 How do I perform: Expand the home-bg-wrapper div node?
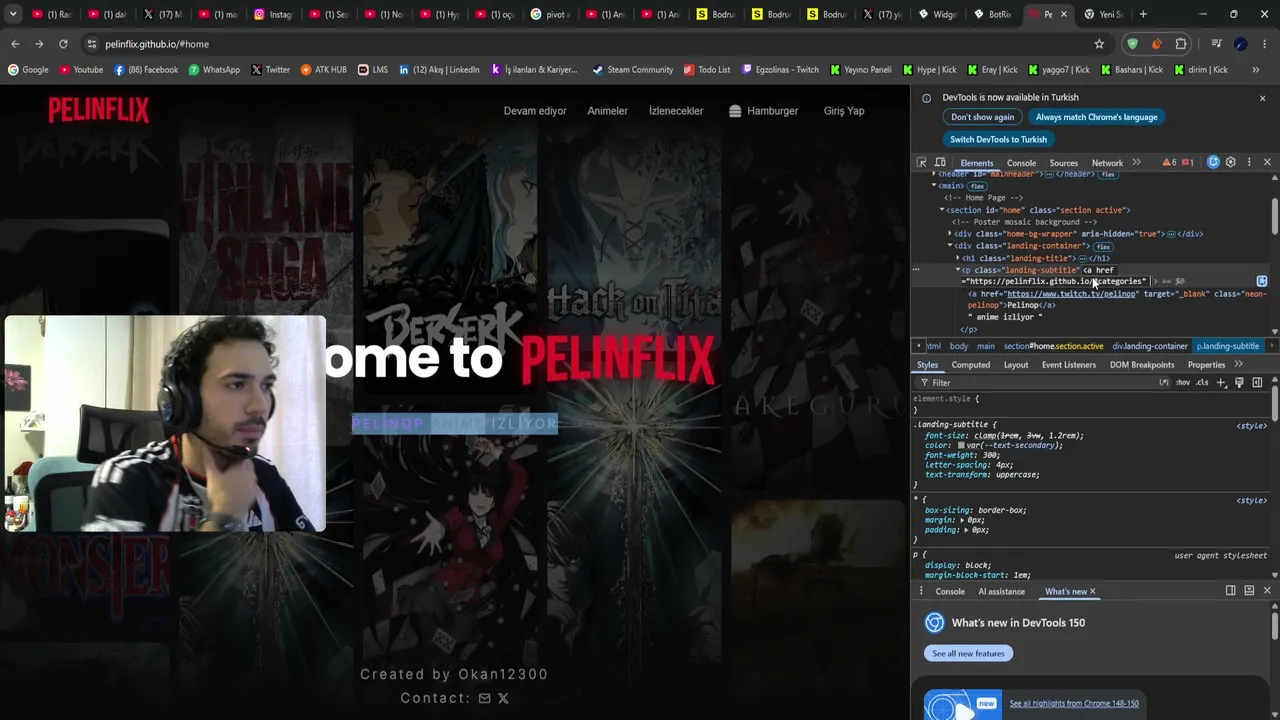coord(950,234)
